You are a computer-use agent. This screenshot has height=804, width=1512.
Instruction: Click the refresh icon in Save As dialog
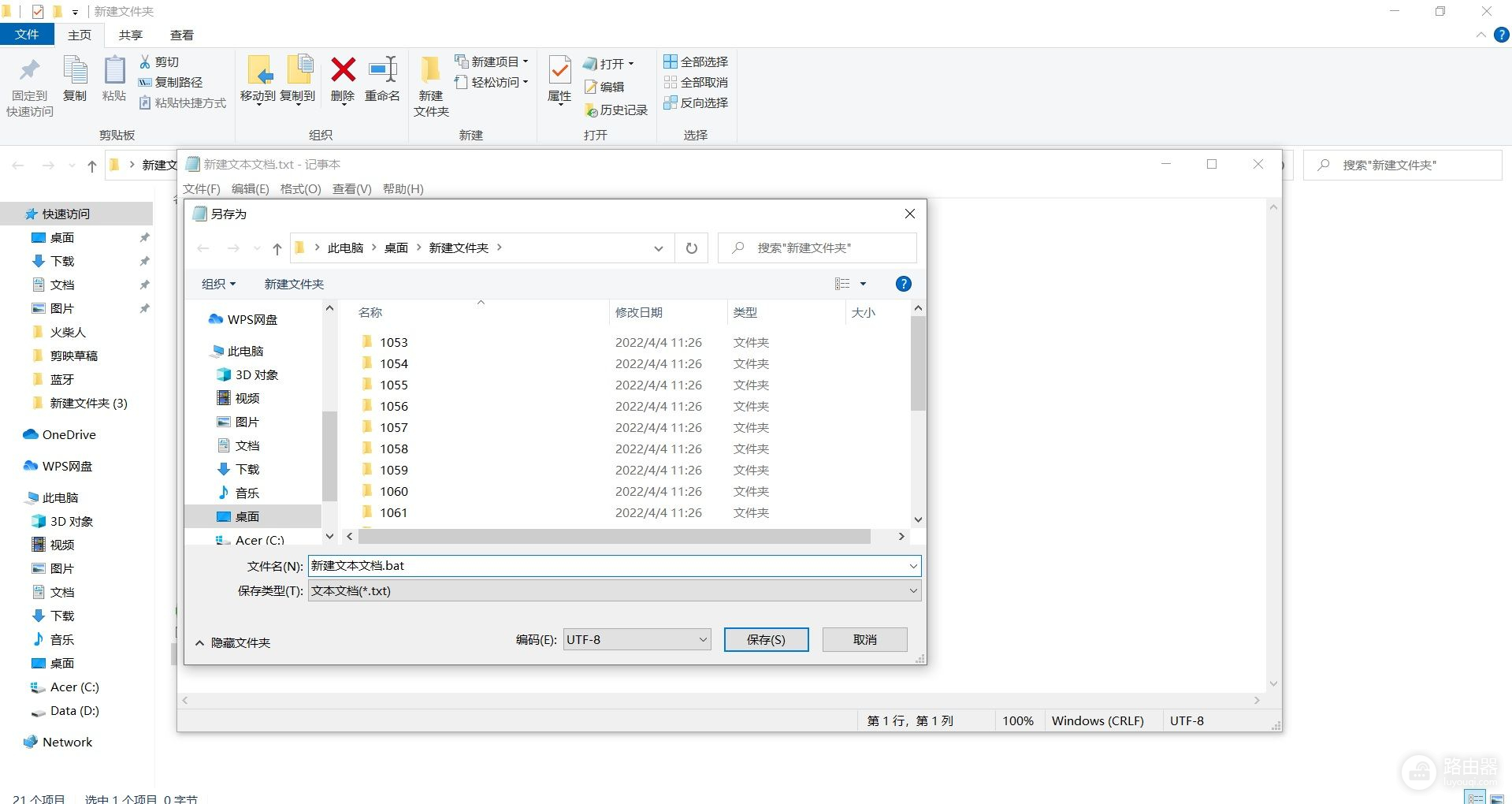pyautogui.click(x=691, y=248)
